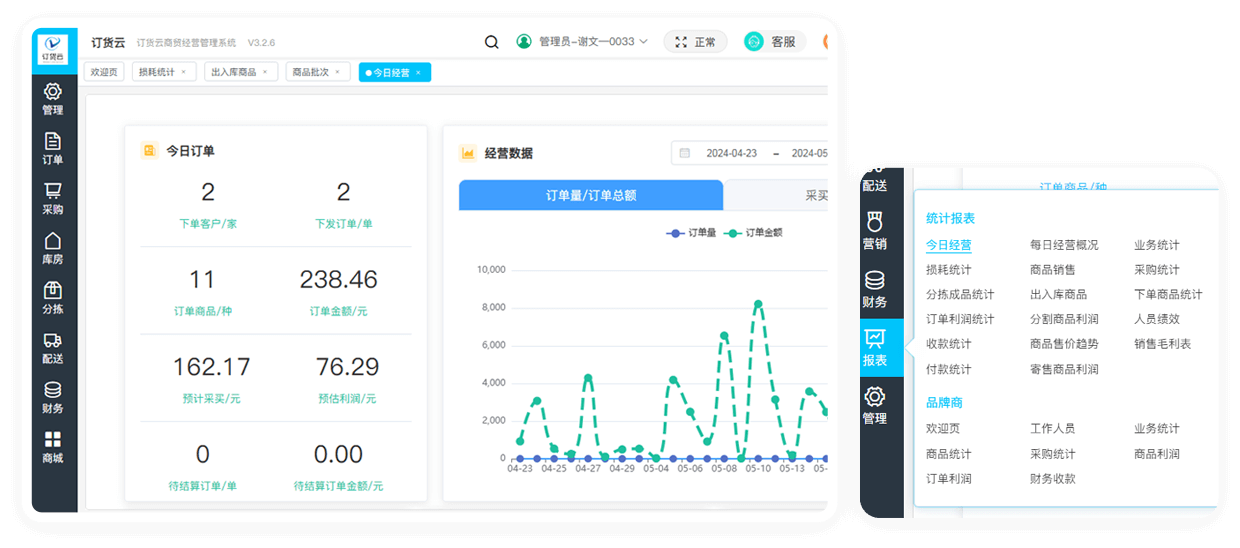1240x548 pixels.
Task: Open the start date picker showing 2024-04-23
Action: pos(730,153)
